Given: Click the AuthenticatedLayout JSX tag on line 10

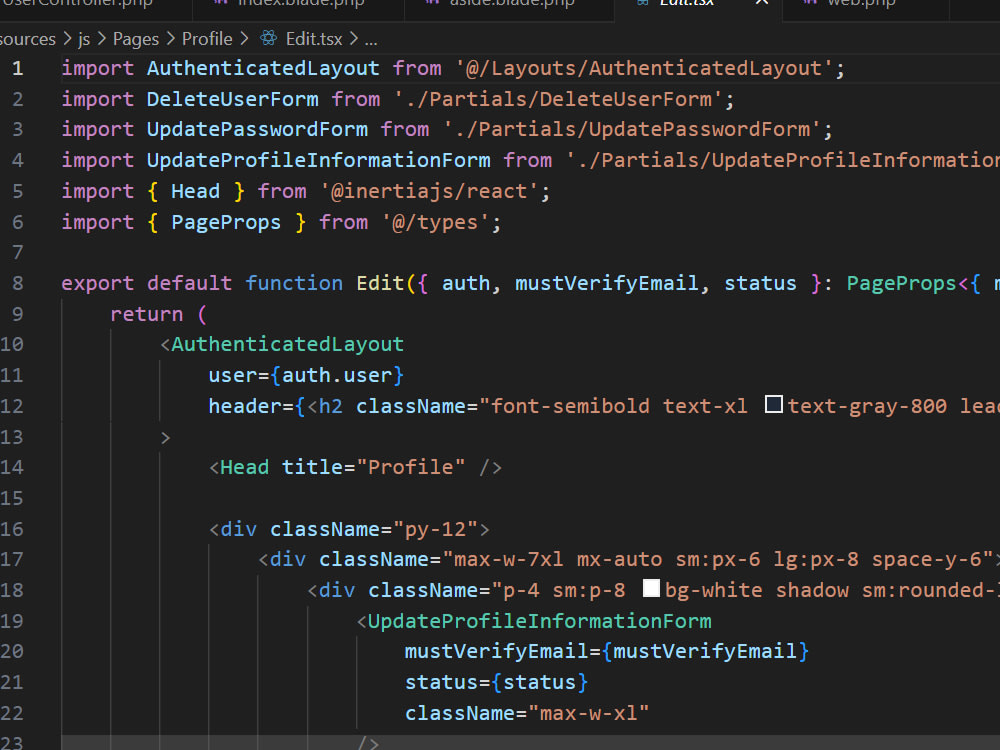Looking at the screenshot, I should coord(287,344).
